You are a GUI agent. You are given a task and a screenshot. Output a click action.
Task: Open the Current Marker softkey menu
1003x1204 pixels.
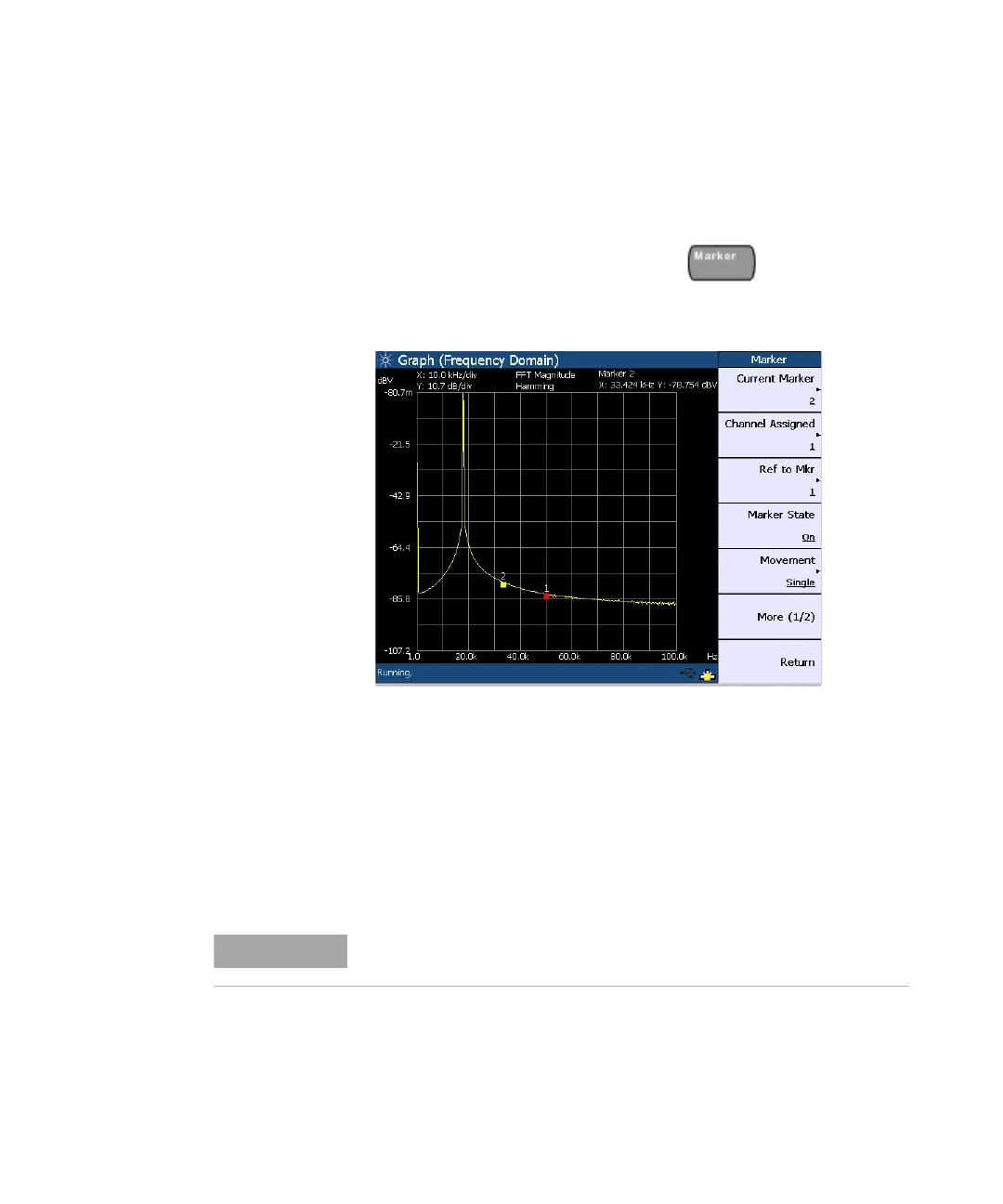click(x=770, y=390)
